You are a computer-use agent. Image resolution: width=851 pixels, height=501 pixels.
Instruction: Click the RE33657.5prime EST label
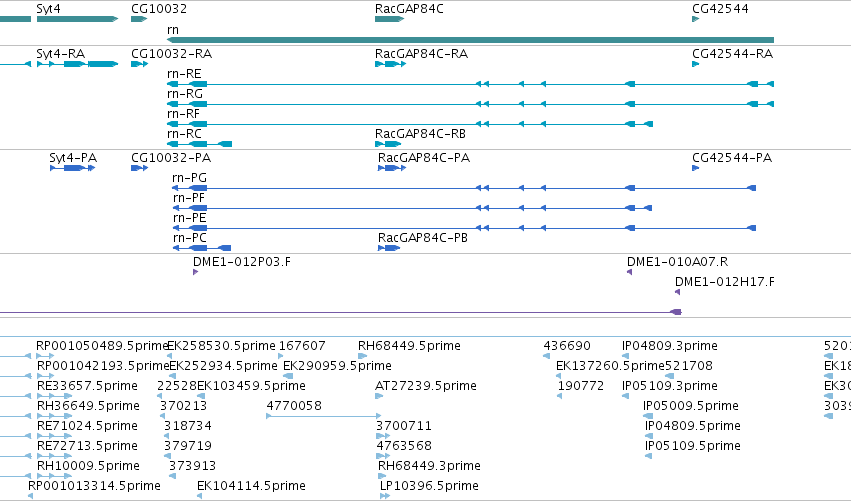pyautogui.click(x=87, y=386)
